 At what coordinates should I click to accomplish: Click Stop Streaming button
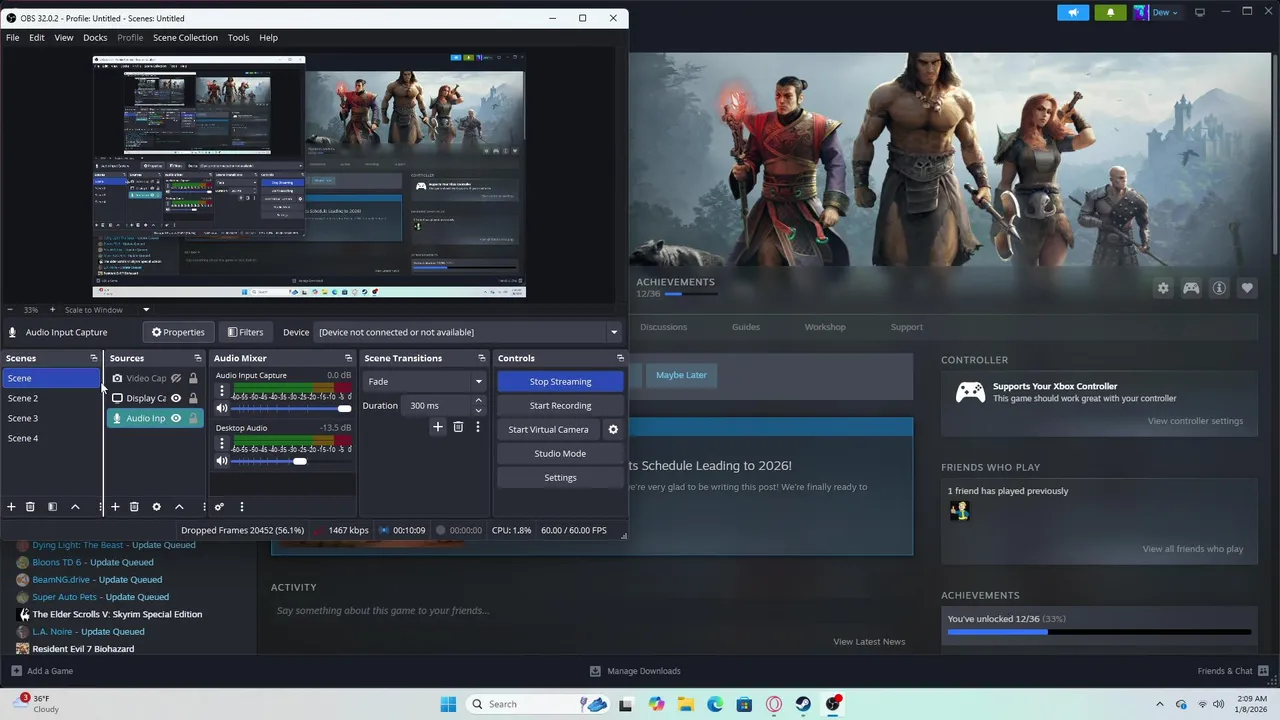pos(560,381)
